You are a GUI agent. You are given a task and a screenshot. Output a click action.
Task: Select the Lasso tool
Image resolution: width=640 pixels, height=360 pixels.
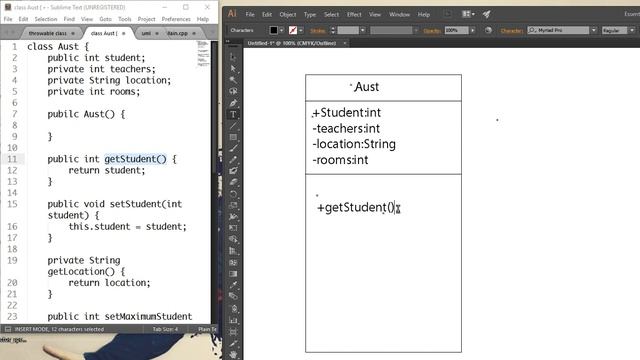tap(233, 91)
